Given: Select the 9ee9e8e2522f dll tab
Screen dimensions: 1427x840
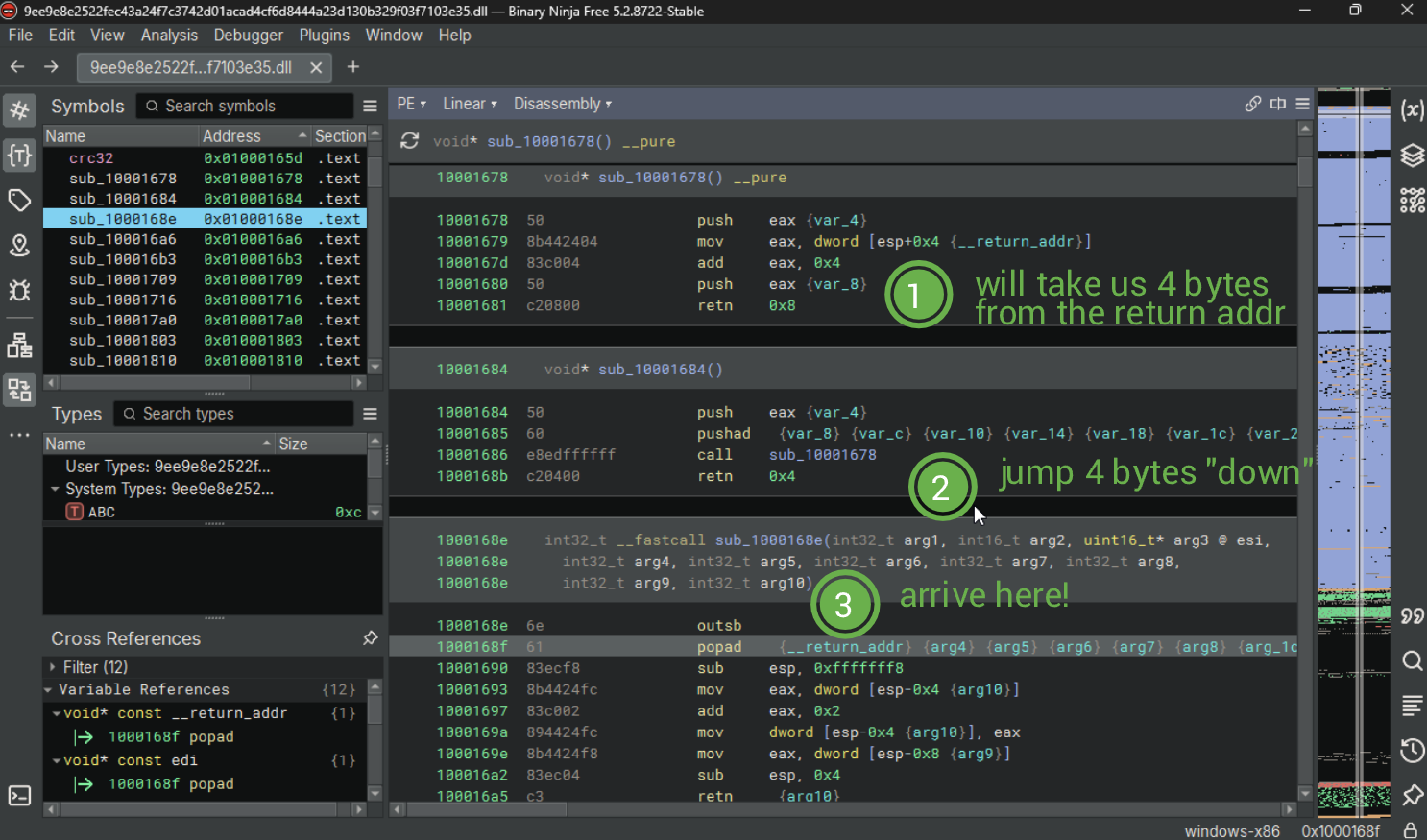Looking at the screenshot, I should [x=190, y=67].
